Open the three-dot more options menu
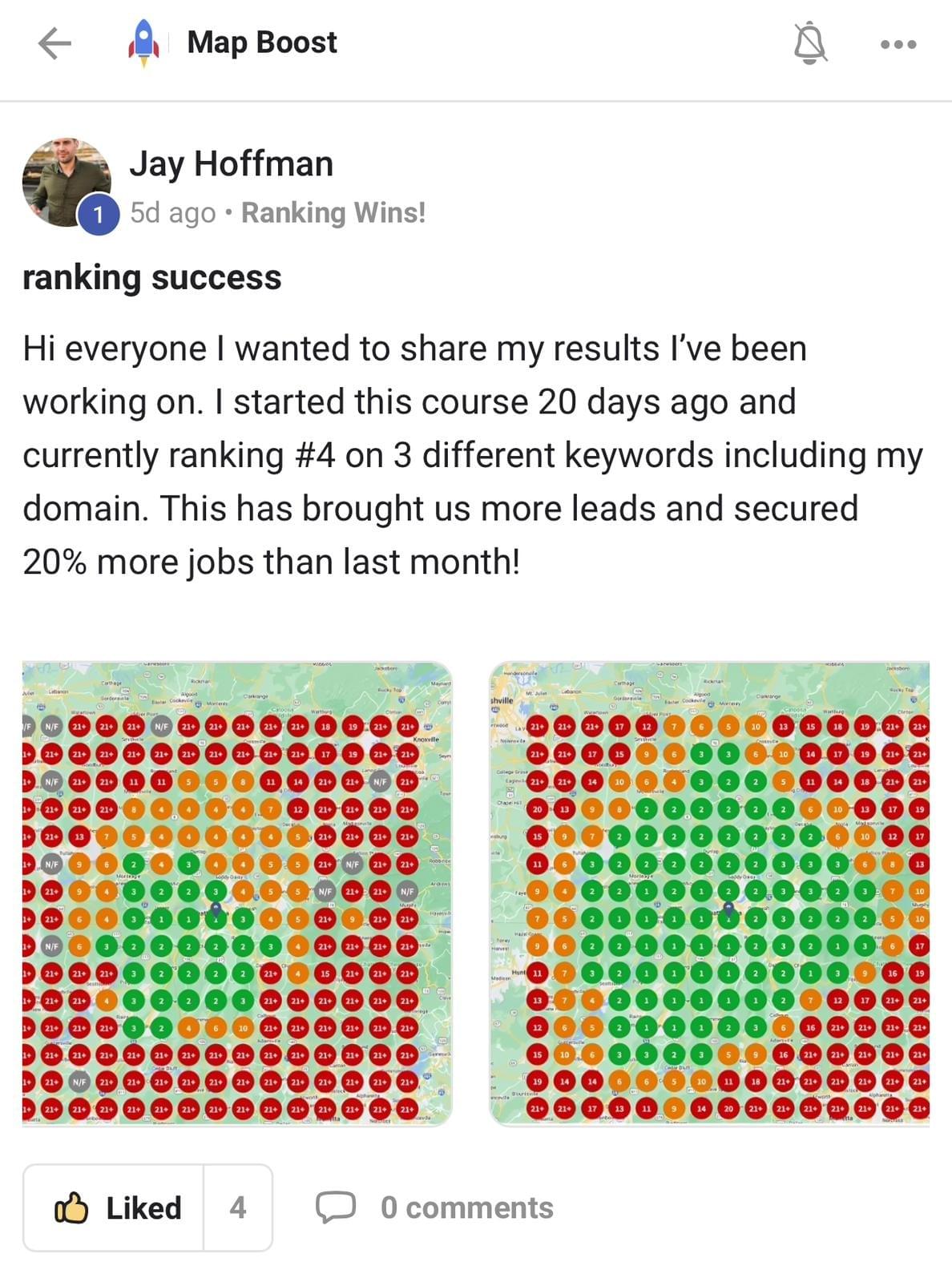Screen dimensions: 952x1282 coord(898,44)
